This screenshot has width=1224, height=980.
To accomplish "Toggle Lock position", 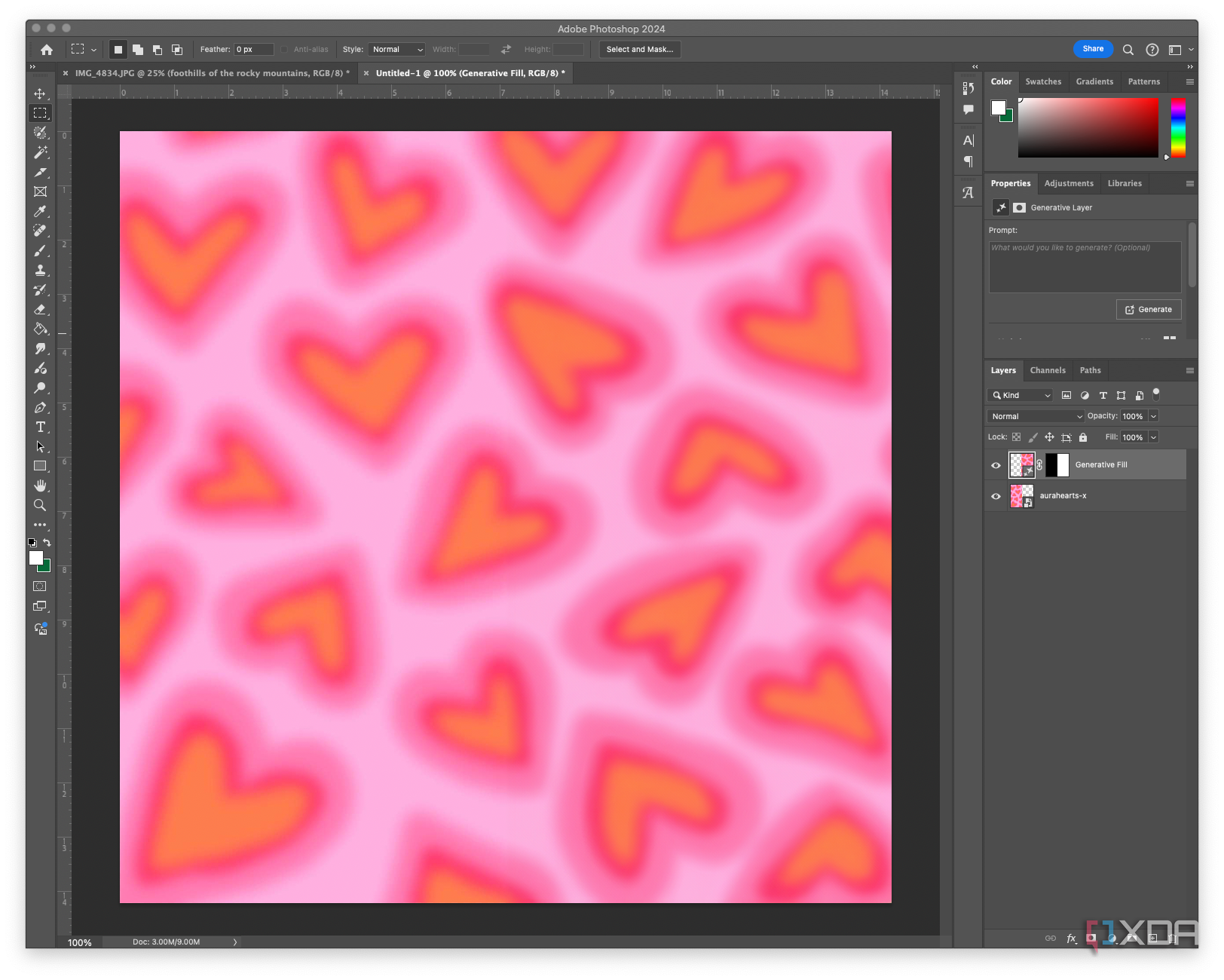I will pyautogui.click(x=1049, y=437).
